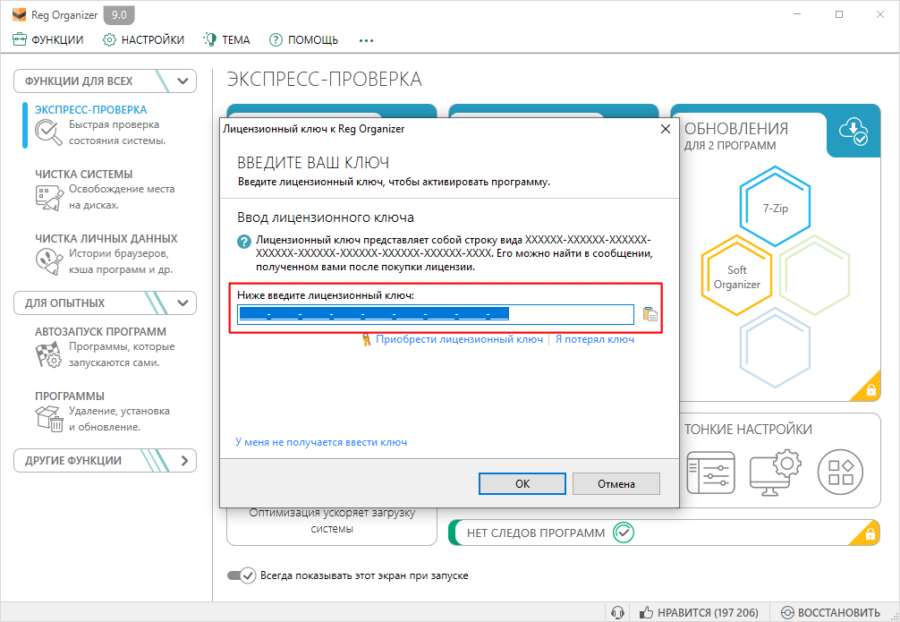Viewport: 900px width, 622px height.
Task: Select the ЭКСПРЕСС-ПРОВЕРКА magnifier icon
Action: click(x=48, y=133)
